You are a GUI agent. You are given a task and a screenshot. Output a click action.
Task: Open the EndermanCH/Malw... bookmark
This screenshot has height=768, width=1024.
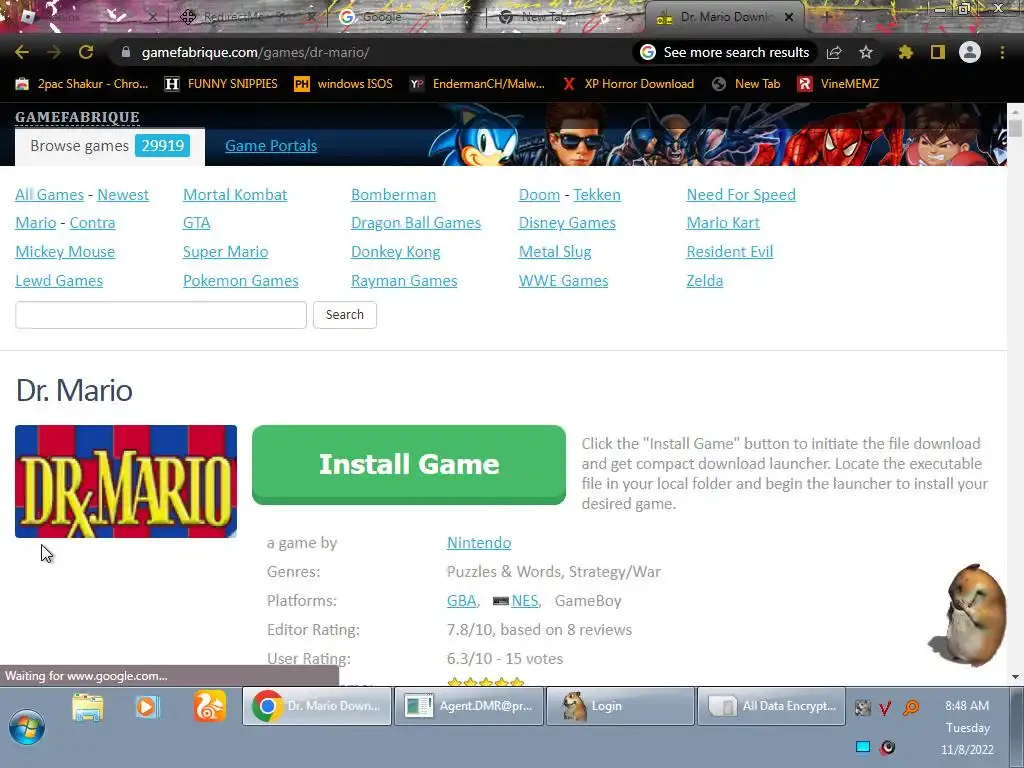[x=477, y=84]
